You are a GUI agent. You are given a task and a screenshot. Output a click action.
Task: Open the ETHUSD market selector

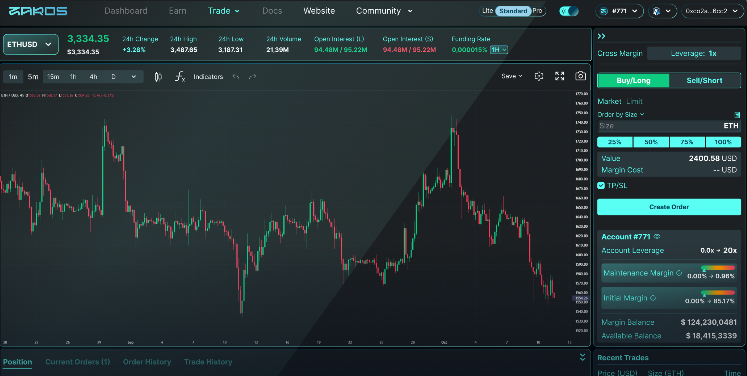tap(30, 44)
